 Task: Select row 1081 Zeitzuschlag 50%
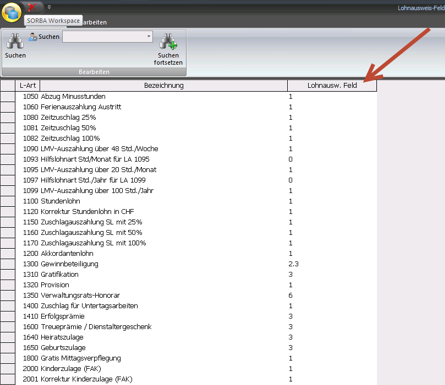pos(196,128)
